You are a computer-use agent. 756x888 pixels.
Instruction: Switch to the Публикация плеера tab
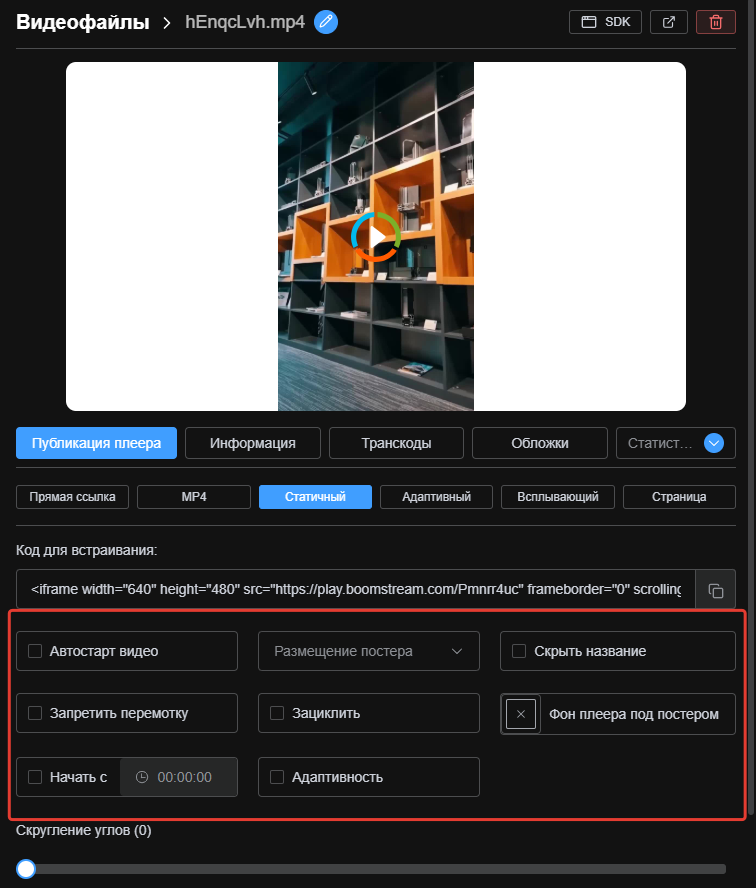[96, 443]
